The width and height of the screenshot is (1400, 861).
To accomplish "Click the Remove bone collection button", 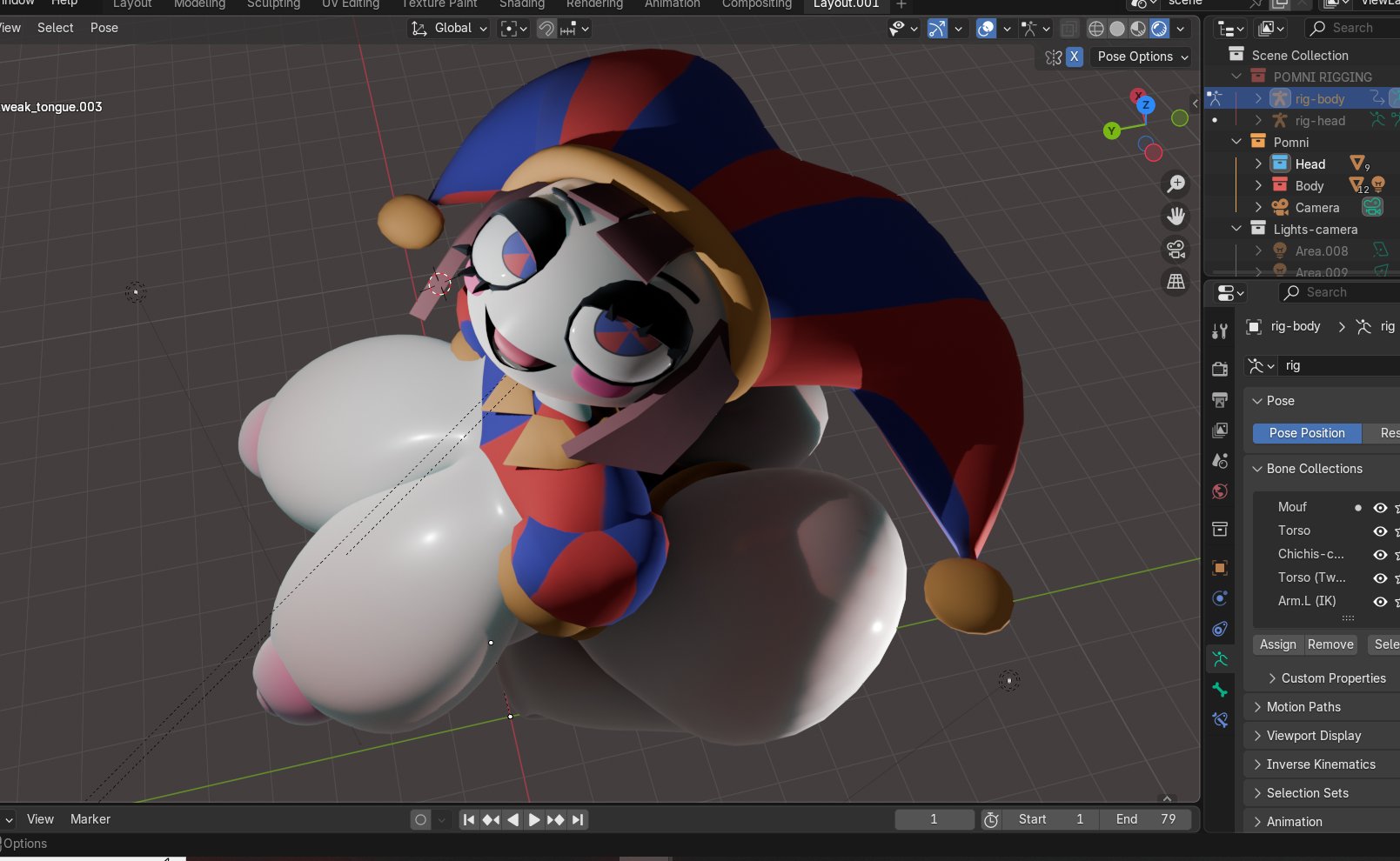I will click(x=1330, y=644).
